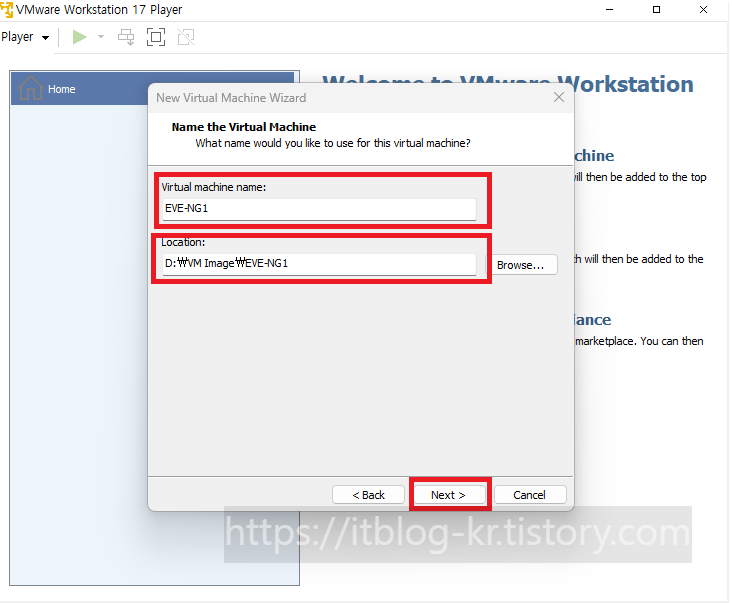This screenshot has height=603, width=732.
Task: Maximize the VMware Player window
Action: tap(656, 9)
